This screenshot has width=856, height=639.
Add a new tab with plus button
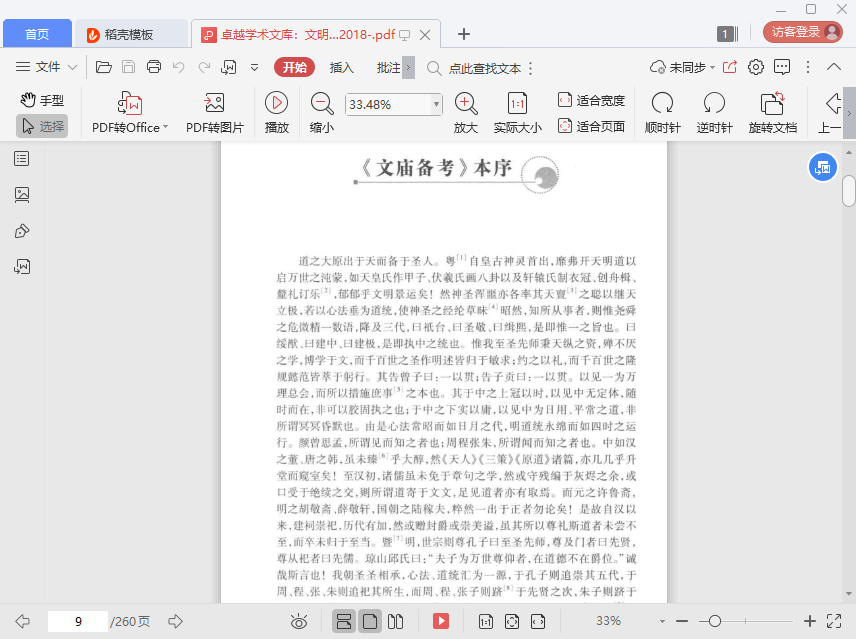[463, 34]
